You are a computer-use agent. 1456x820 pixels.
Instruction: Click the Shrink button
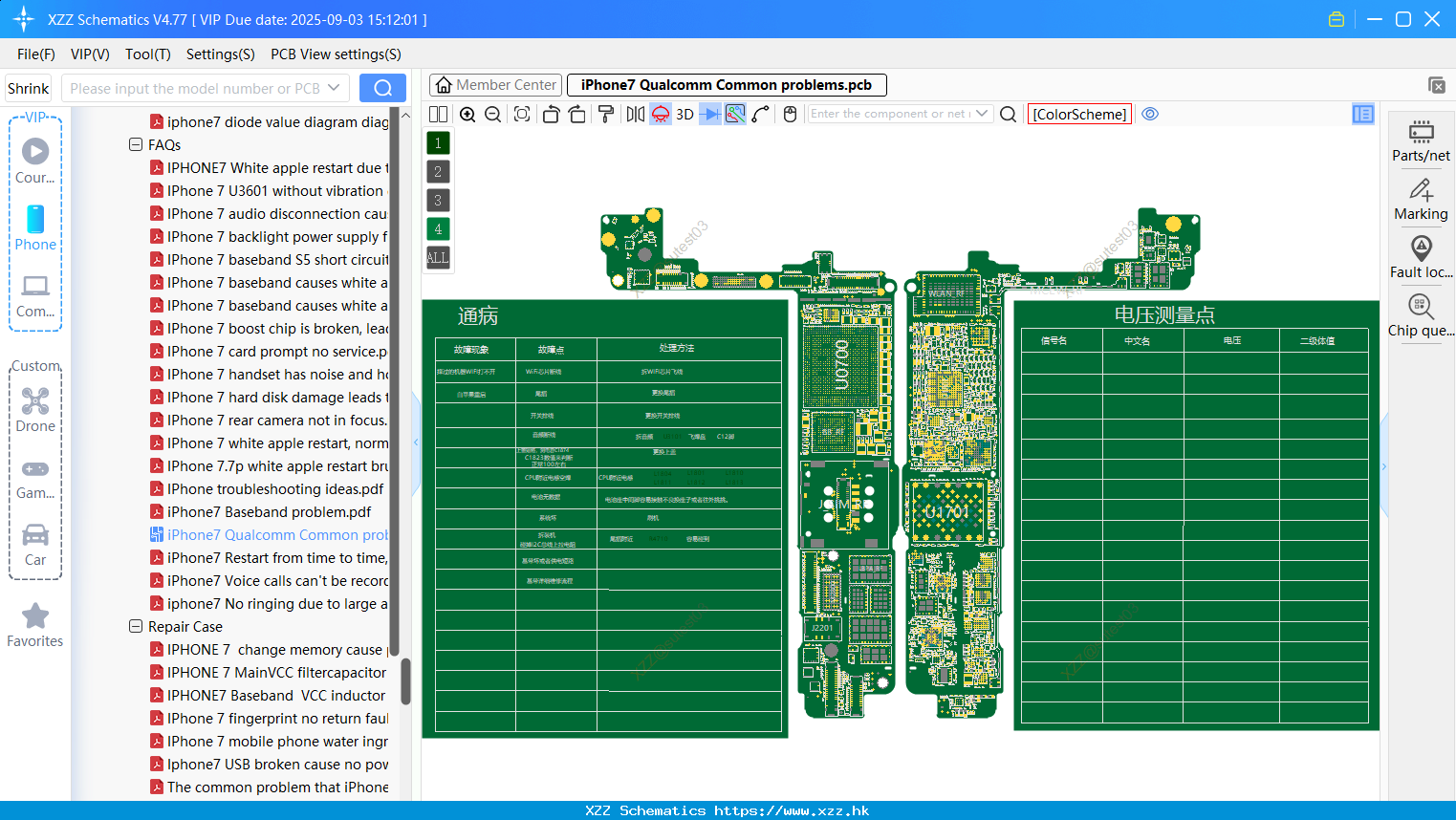tap(28, 88)
